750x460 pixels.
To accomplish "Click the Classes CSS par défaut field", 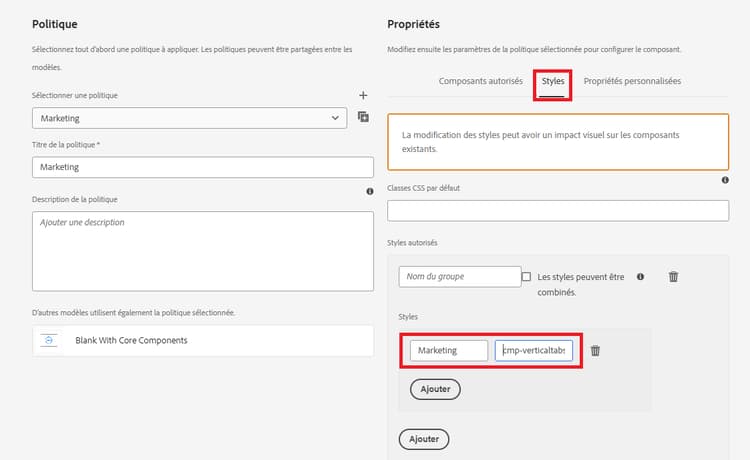I will tap(557, 210).
